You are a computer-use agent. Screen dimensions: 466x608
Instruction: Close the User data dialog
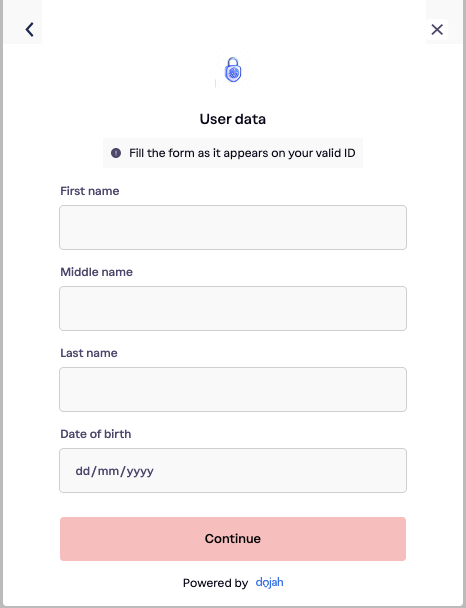tap(437, 29)
